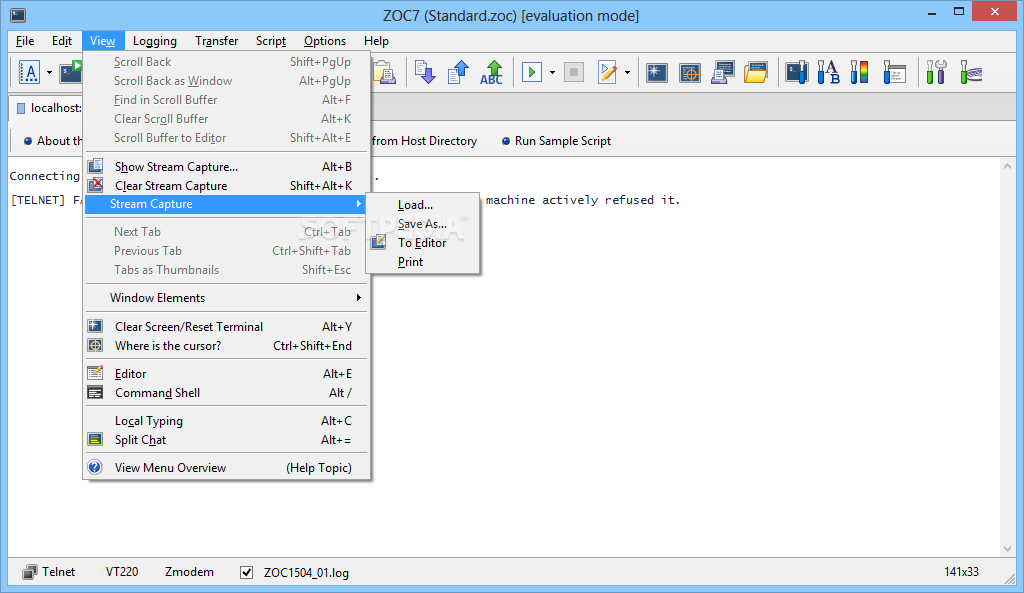This screenshot has width=1024, height=593.
Task: Click the color settings toolbar icon
Action: [859, 72]
